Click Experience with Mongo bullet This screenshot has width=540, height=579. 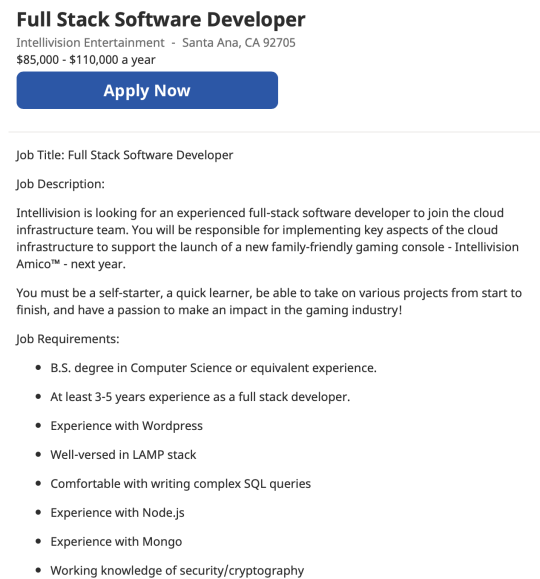(x=116, y=542)
